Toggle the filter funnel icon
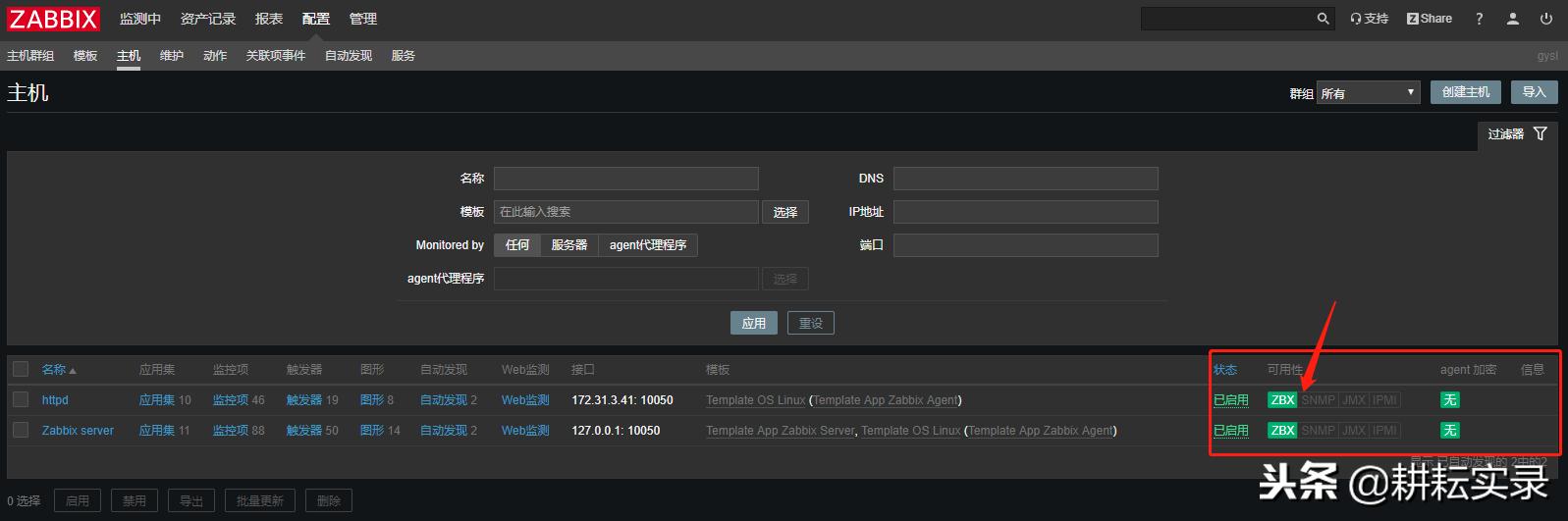The height and width of the screenshot is (521, 1568). coord(1540,134)
